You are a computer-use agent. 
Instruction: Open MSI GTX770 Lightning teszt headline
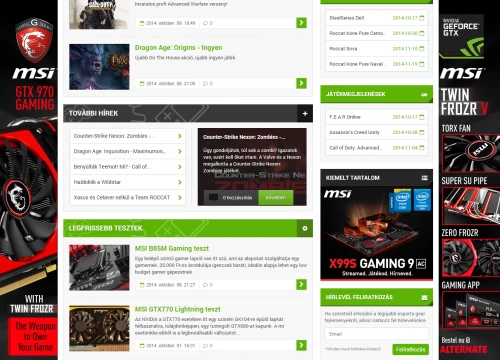point(177,309)
